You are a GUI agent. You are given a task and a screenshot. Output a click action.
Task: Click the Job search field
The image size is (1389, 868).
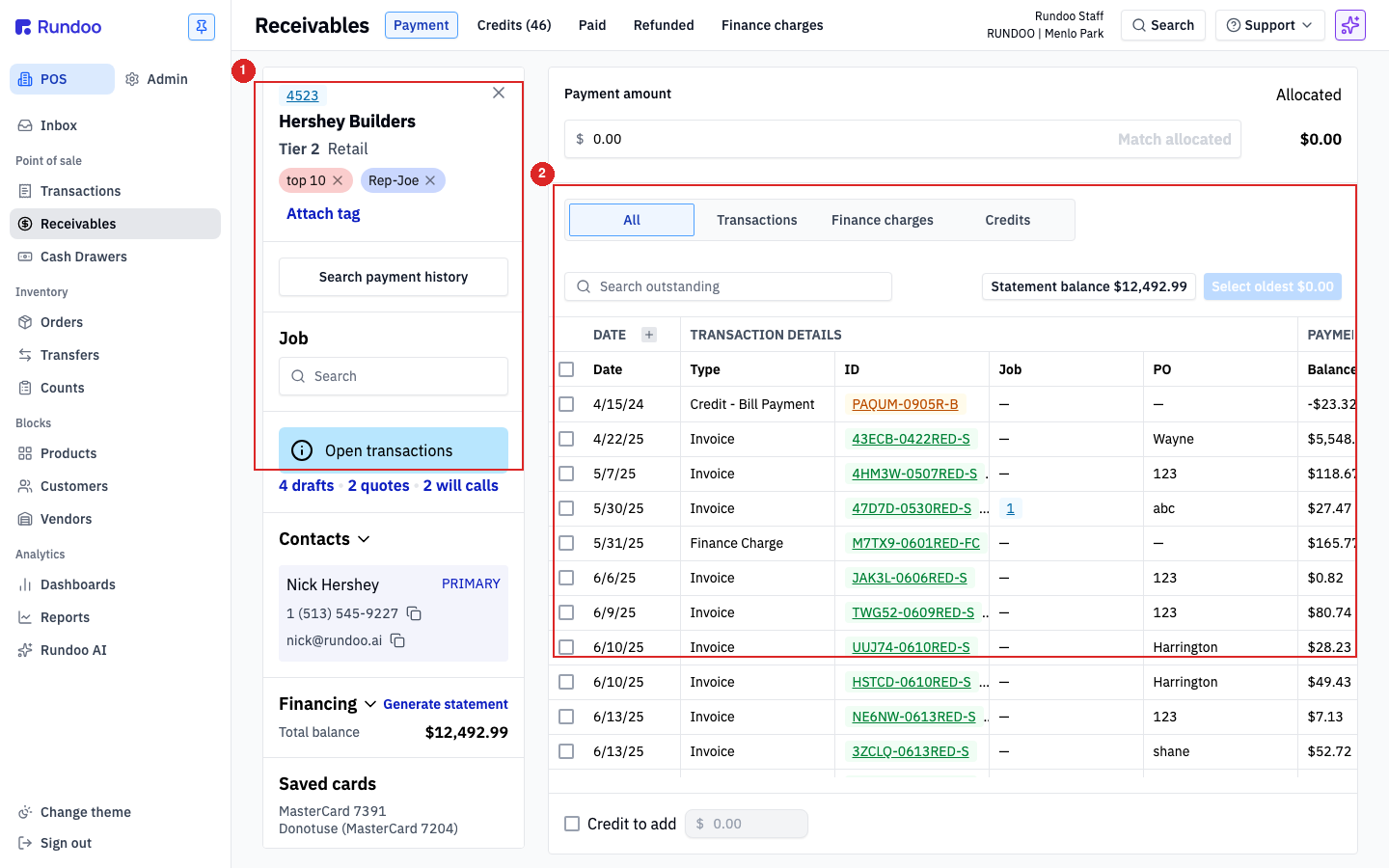[x=394, y=376]
